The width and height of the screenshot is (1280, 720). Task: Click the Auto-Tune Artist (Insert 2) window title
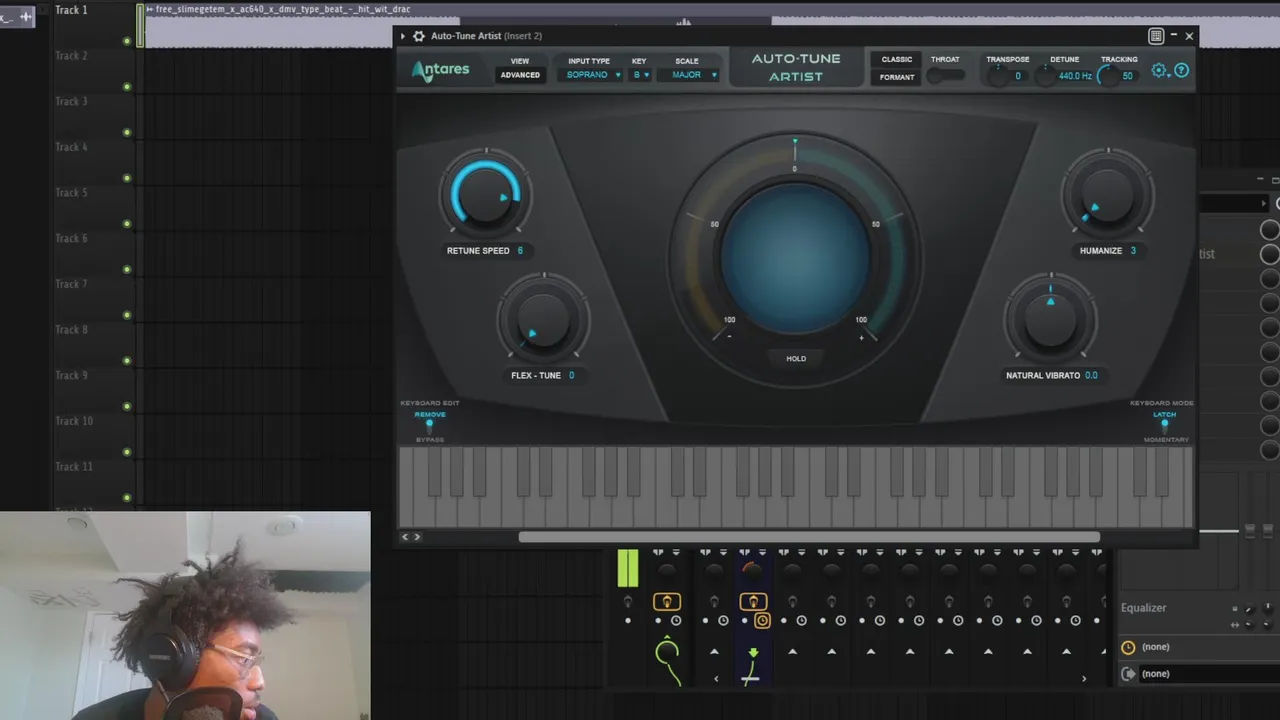(486, 36)
